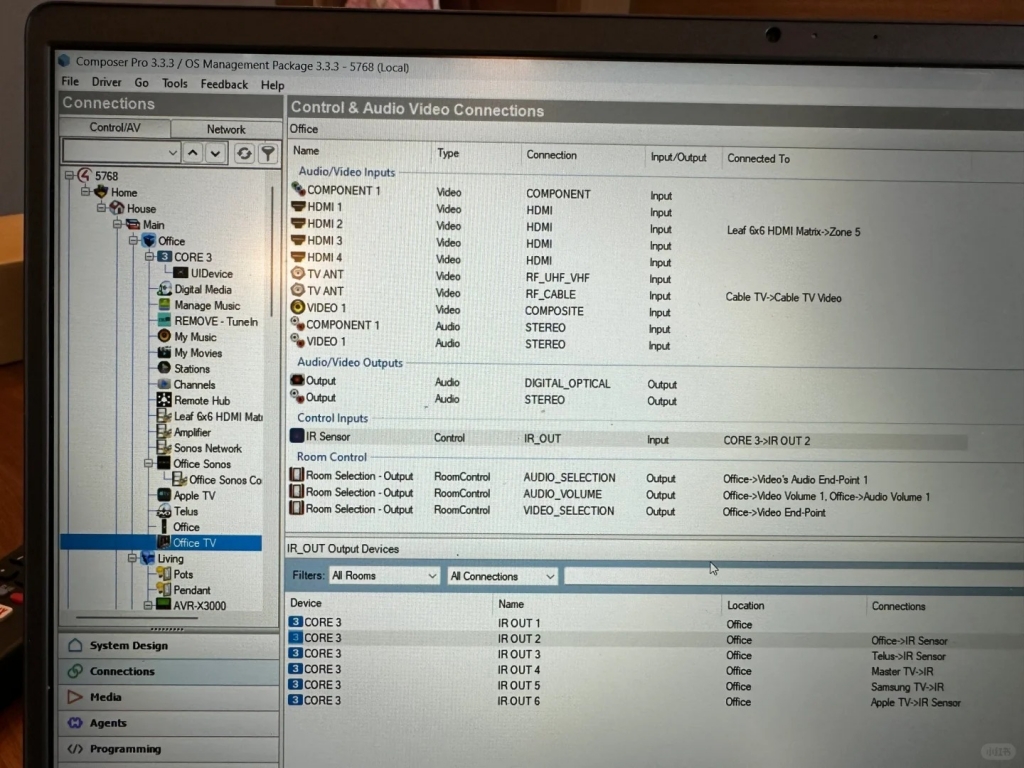Collapse the Office Sonos tree node
Image resolution: width=1024 pixels, height=768 pixels.
click(149, 464)
